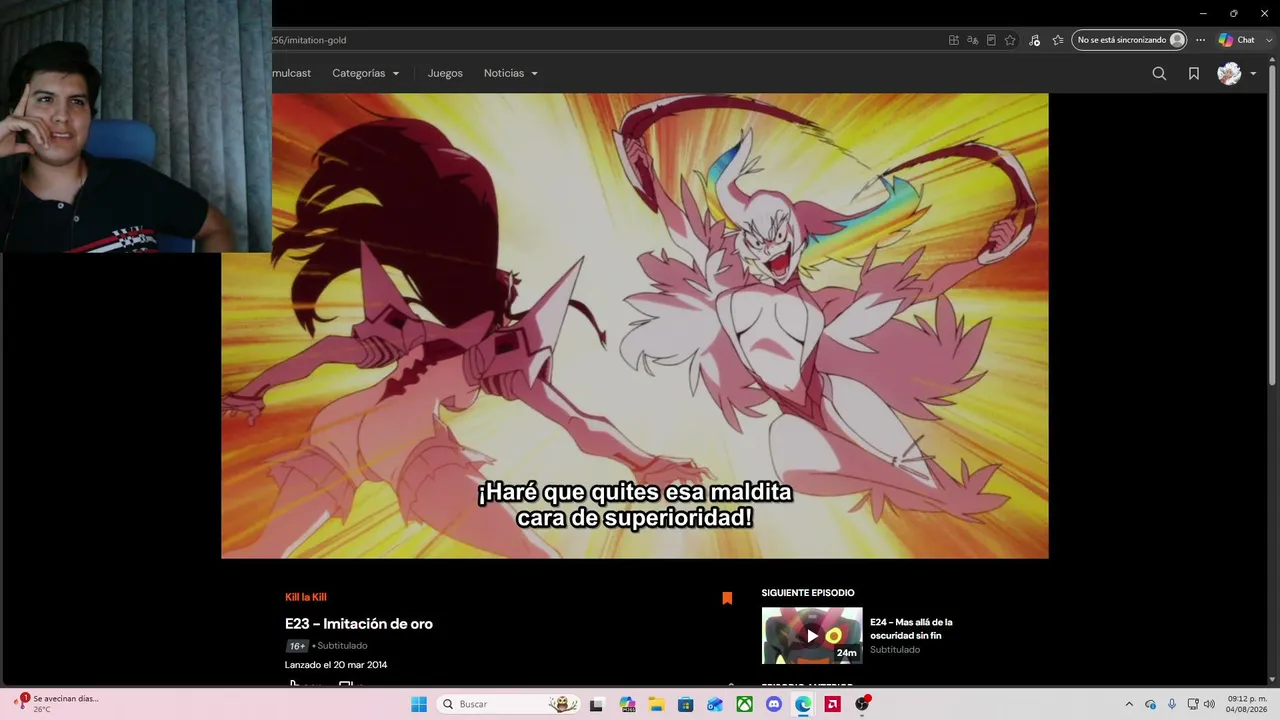Play the E24 next episode thumbnail
The height and width of the screenshot is (720, 1280).
[812, 635]
